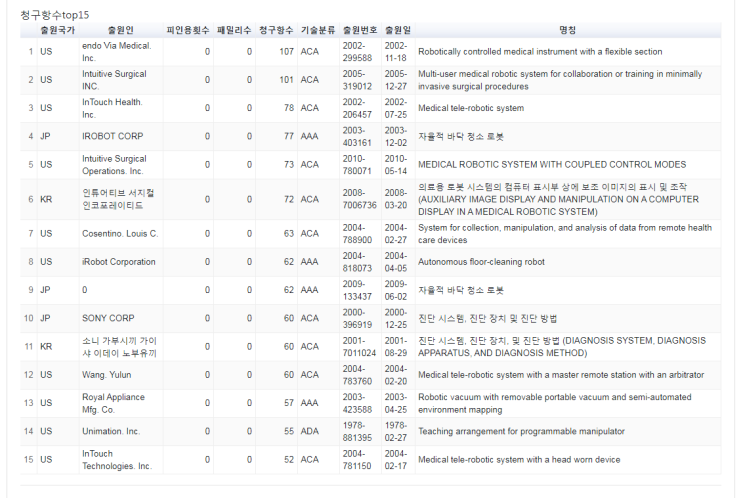Click the 명칭 column header

(568, 30)
